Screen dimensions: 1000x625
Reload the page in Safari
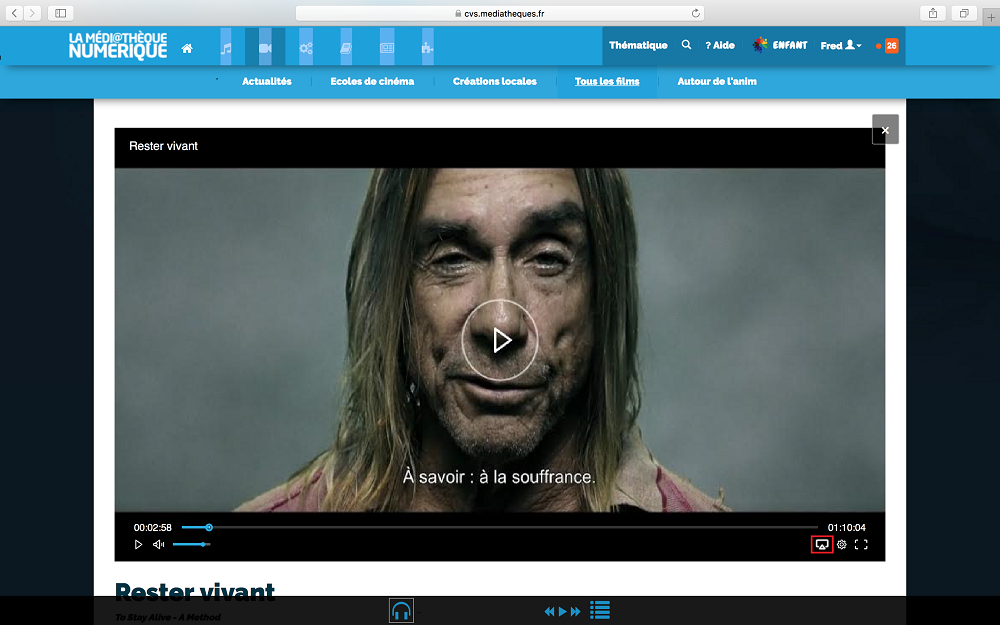pyautogui.click(x=696, y=13)
